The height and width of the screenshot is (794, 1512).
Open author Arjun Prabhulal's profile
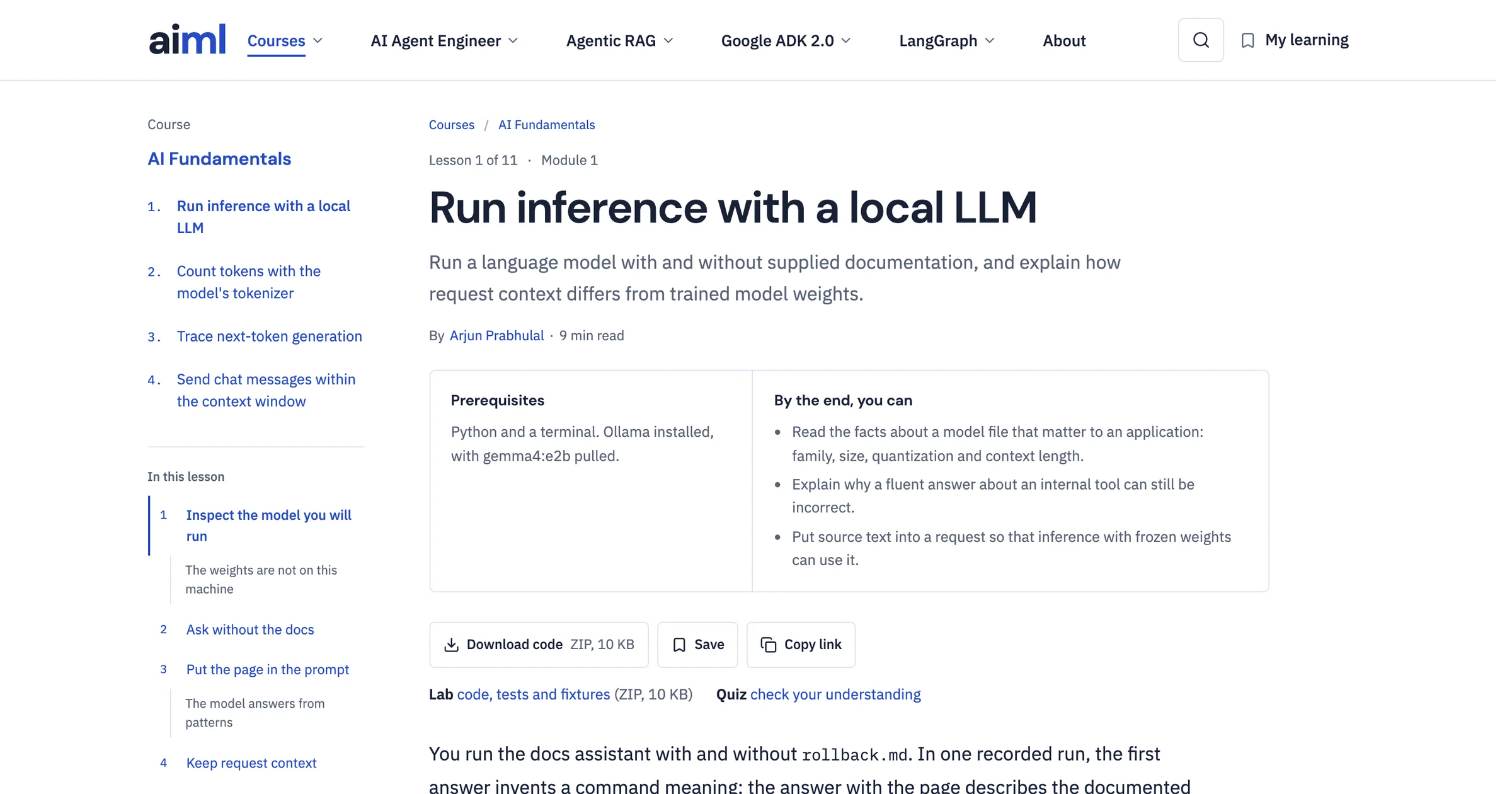[496, 335]
